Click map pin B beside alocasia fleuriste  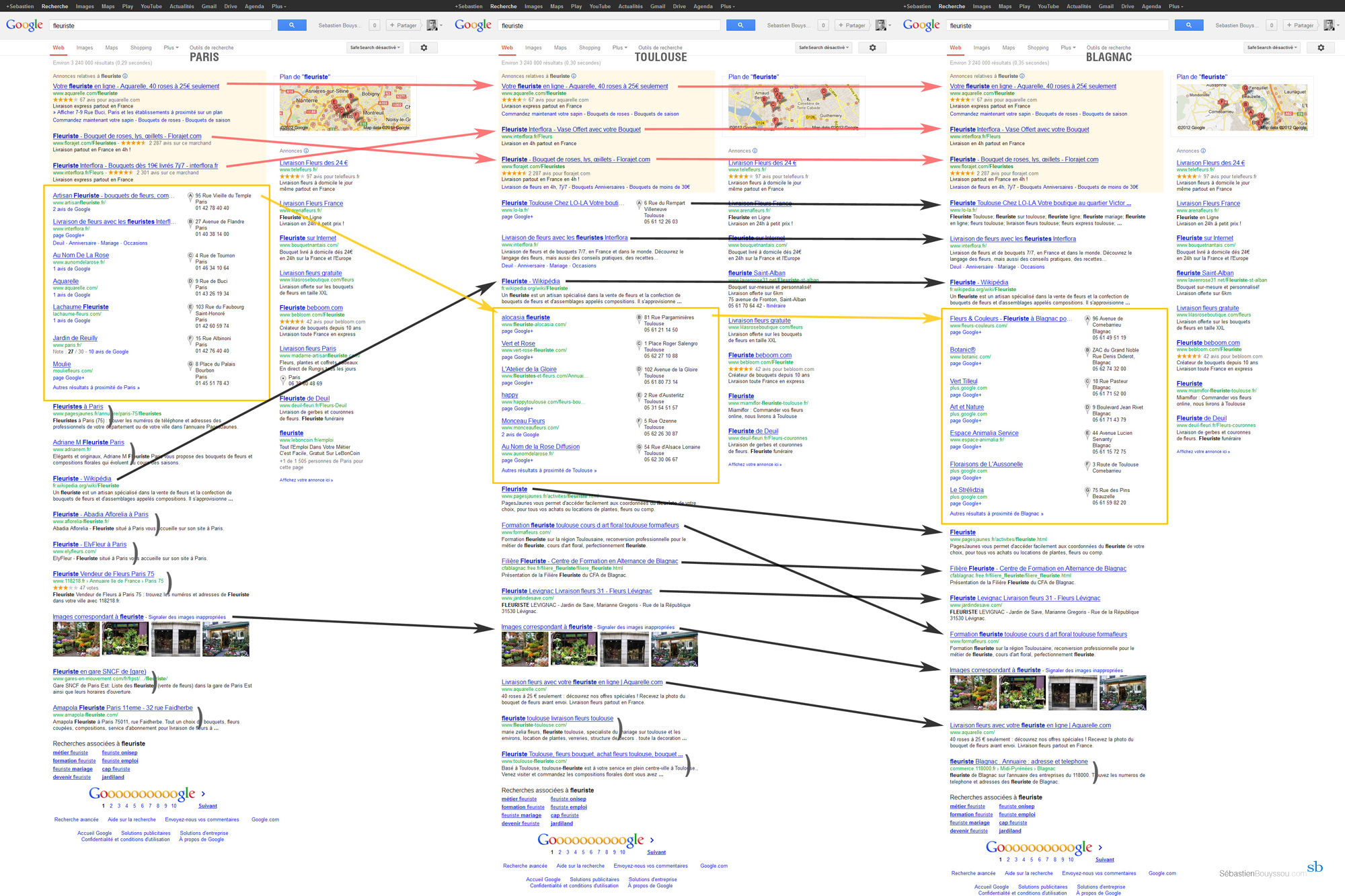pyautogui.click(x=639, y=317)
